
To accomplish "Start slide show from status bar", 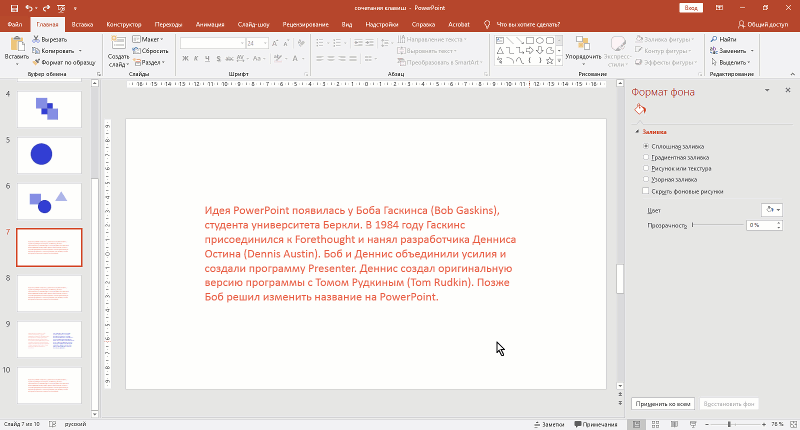I will [x=693, y=424].
